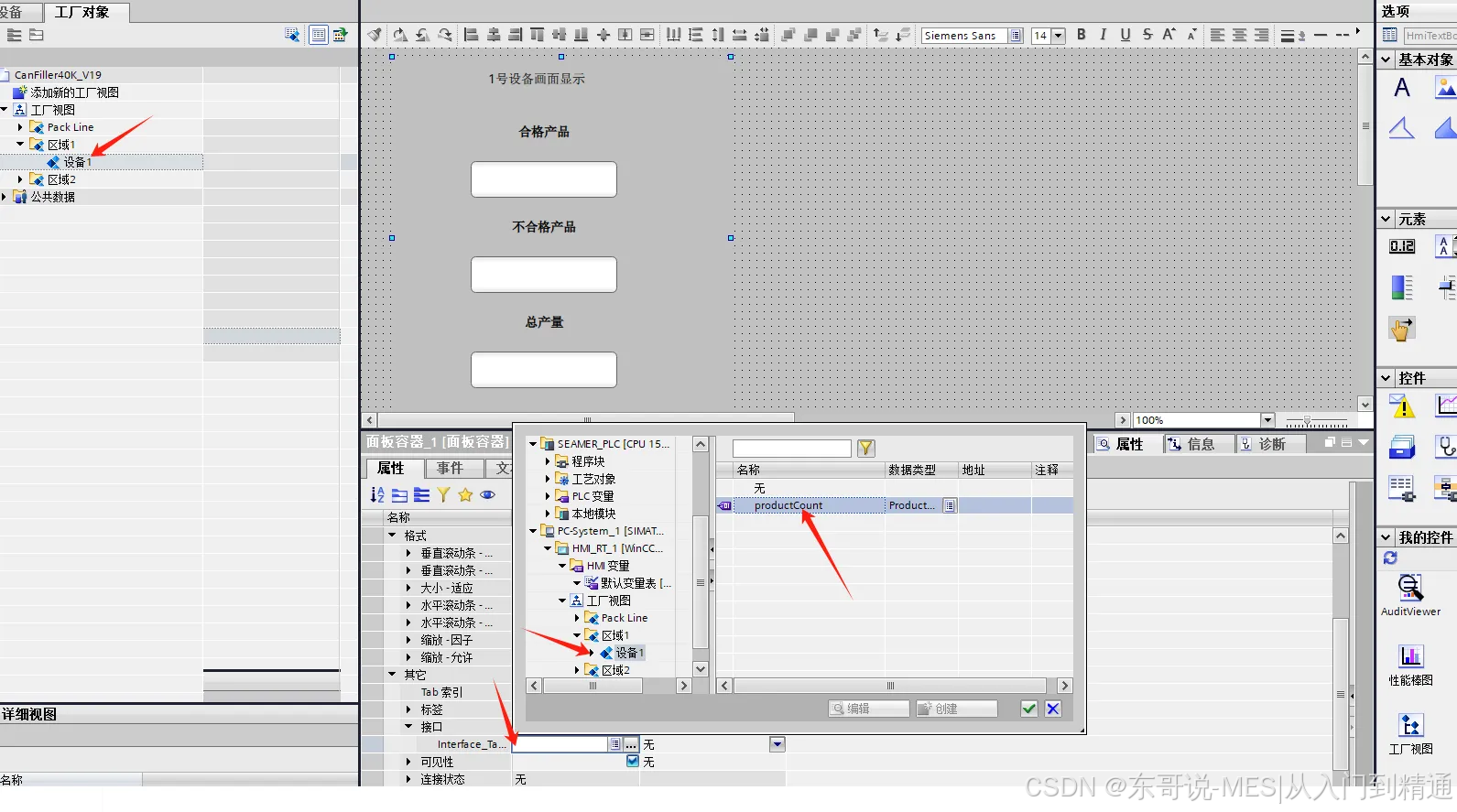
Task: Expand the Pack Line node in left tree
Action: coord(20,127)
